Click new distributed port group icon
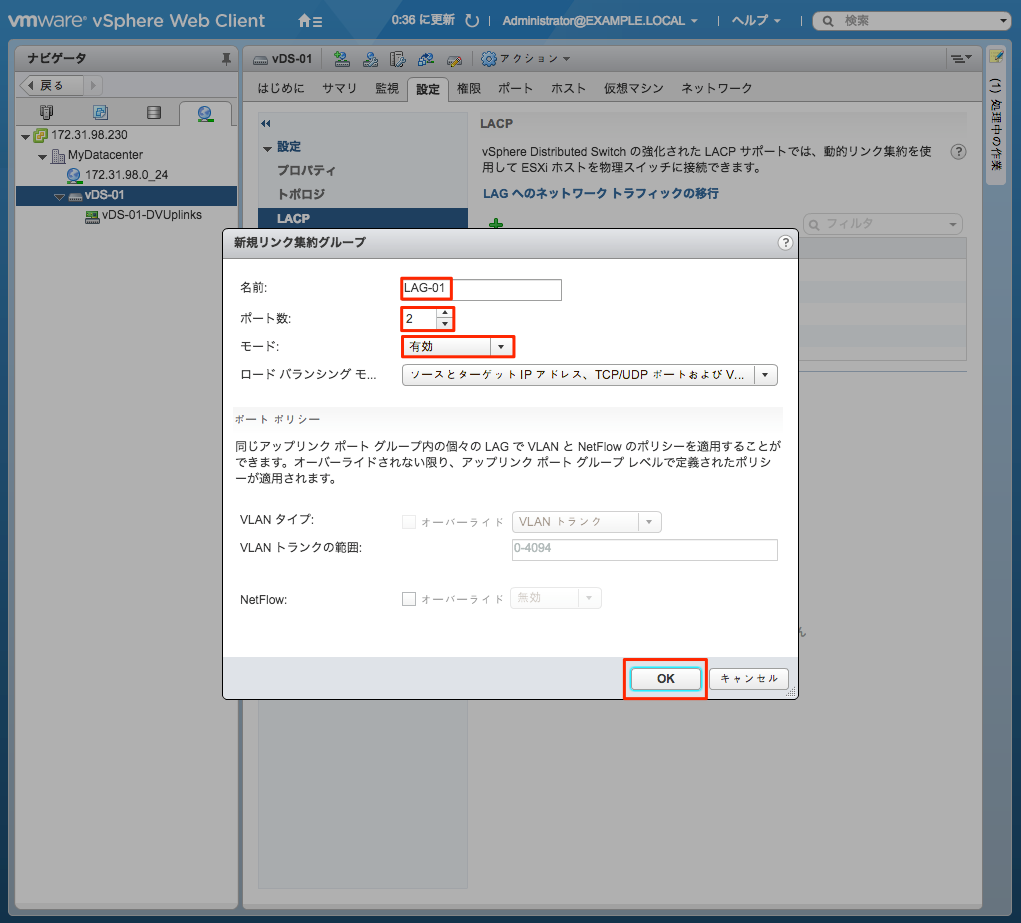The image size is (1021, 923). [x=397, y=59]
